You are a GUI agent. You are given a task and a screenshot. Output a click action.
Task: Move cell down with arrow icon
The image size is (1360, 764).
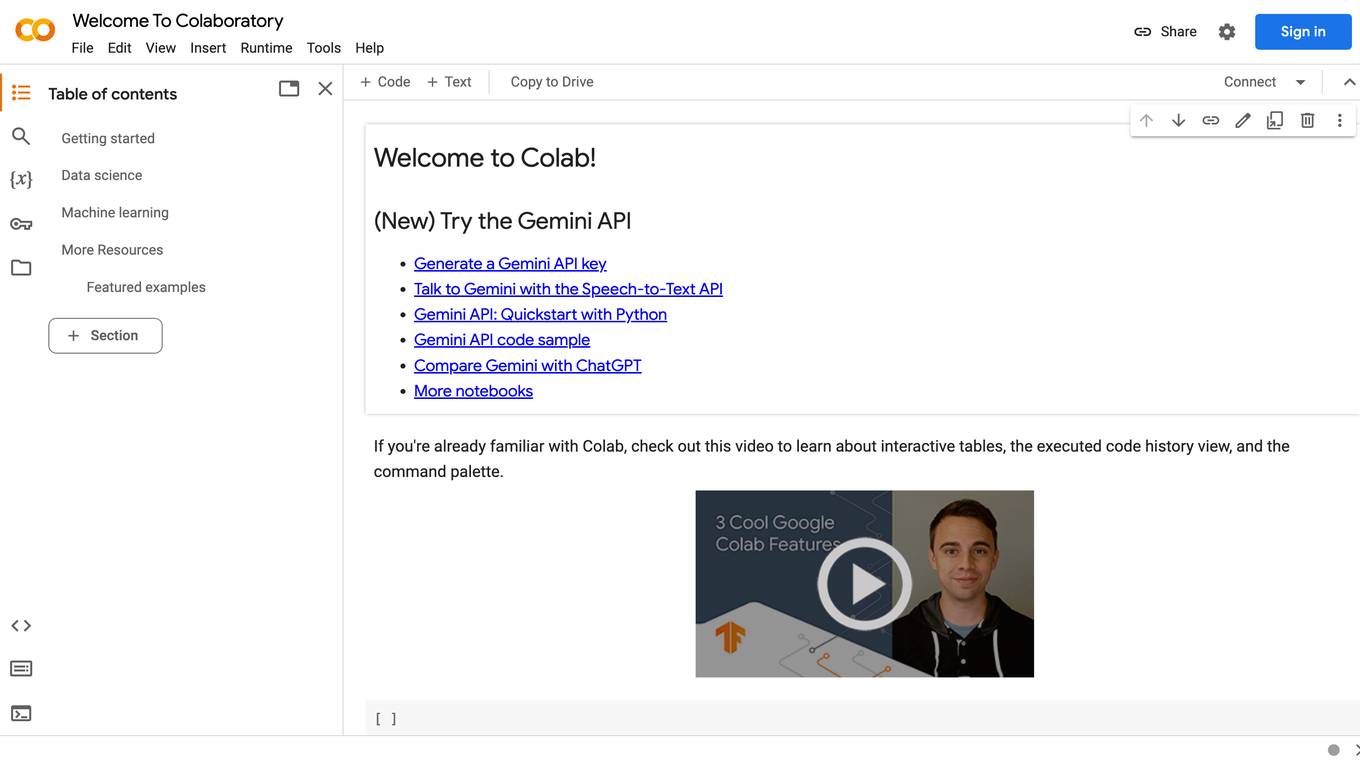tap(1179, 120)
